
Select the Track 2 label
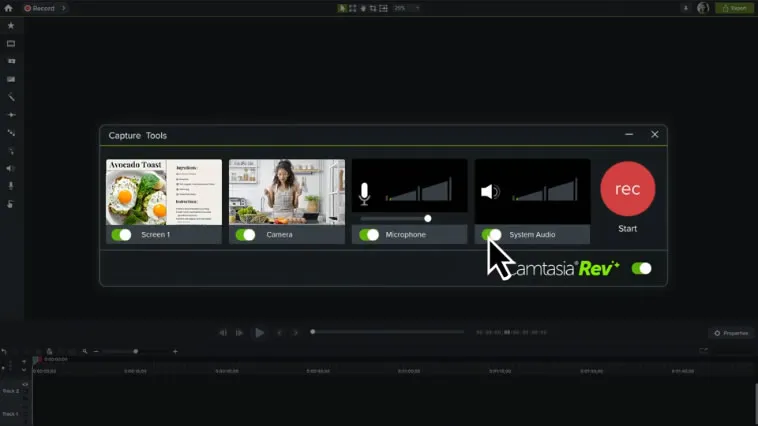pos(11,391)
